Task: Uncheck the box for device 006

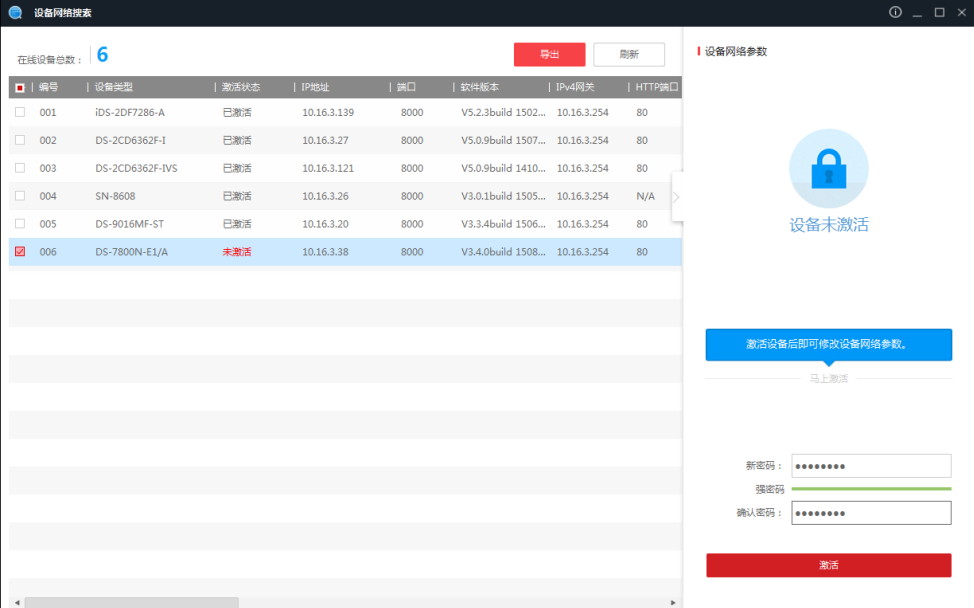Action: pyautogui.click(x=20, y=252)
